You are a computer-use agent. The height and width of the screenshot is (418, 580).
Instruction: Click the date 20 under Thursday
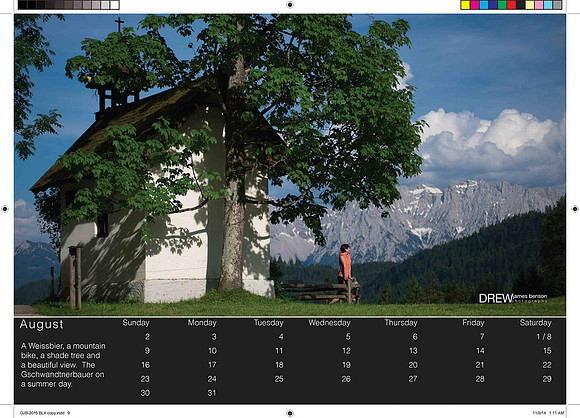click(413, 365)
